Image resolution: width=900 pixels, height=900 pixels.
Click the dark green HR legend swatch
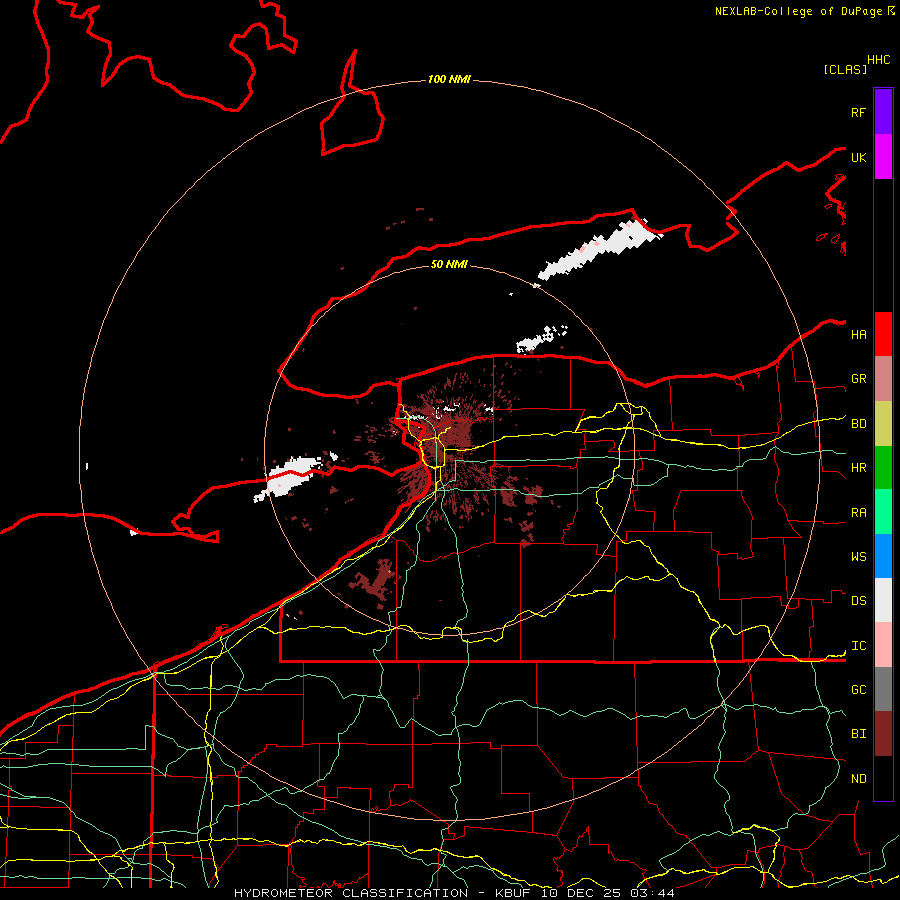click(x=883, y=468)
